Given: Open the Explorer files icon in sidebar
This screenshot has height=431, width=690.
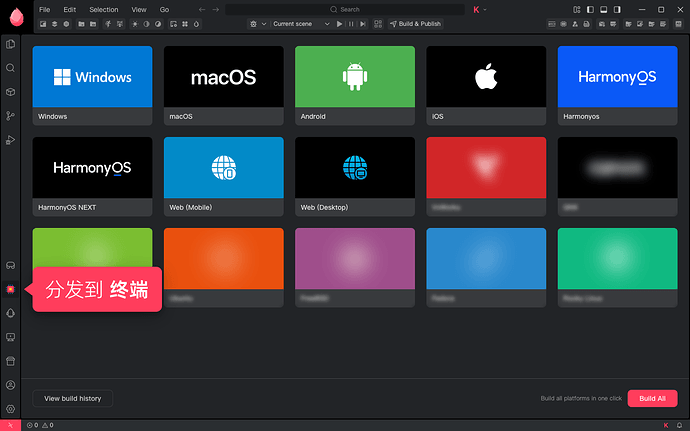Looking at the screenshot, I should coord(11,44).
